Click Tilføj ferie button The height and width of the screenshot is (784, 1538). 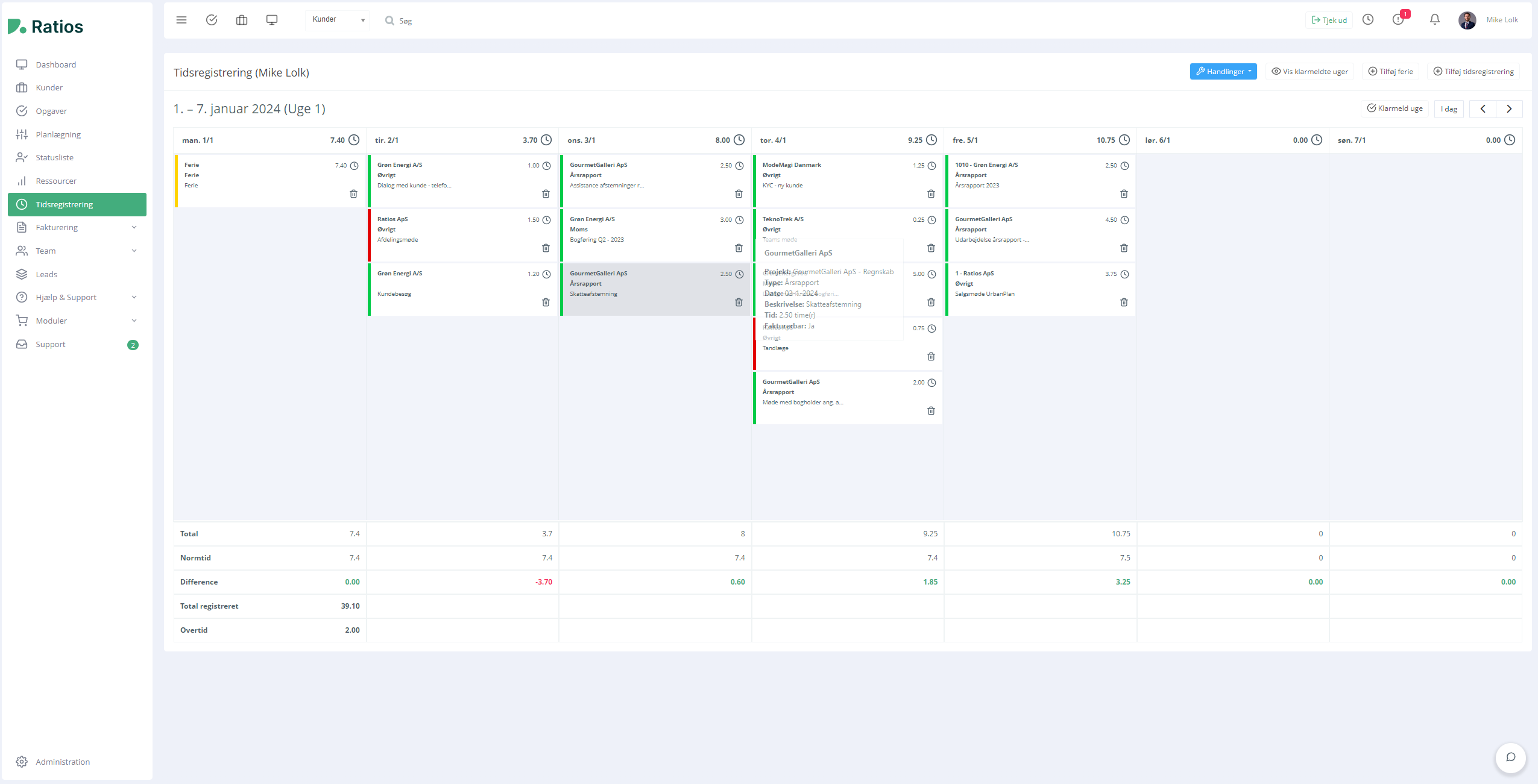1390,71
